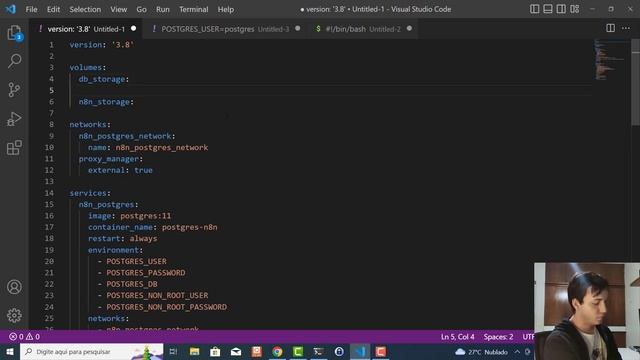Open the terminal icon on the taskbar
Image resolution: width=640 pixels, height=360 pixels.
(318, 351)
